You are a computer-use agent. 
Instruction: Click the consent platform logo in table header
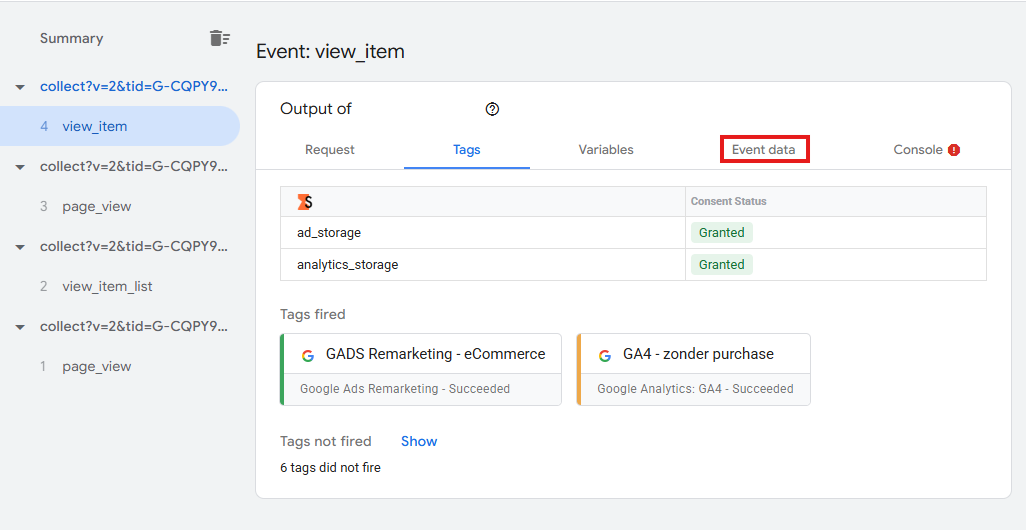(x=305, y=202)
